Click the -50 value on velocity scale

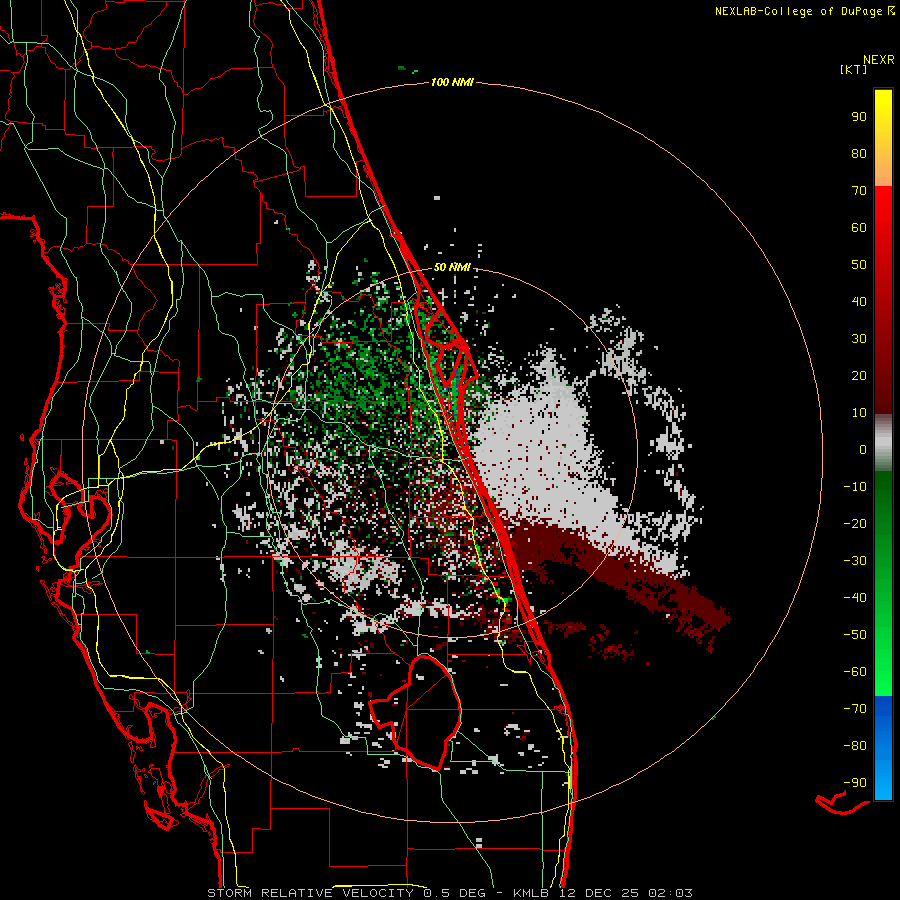click(x=855, y=635)
